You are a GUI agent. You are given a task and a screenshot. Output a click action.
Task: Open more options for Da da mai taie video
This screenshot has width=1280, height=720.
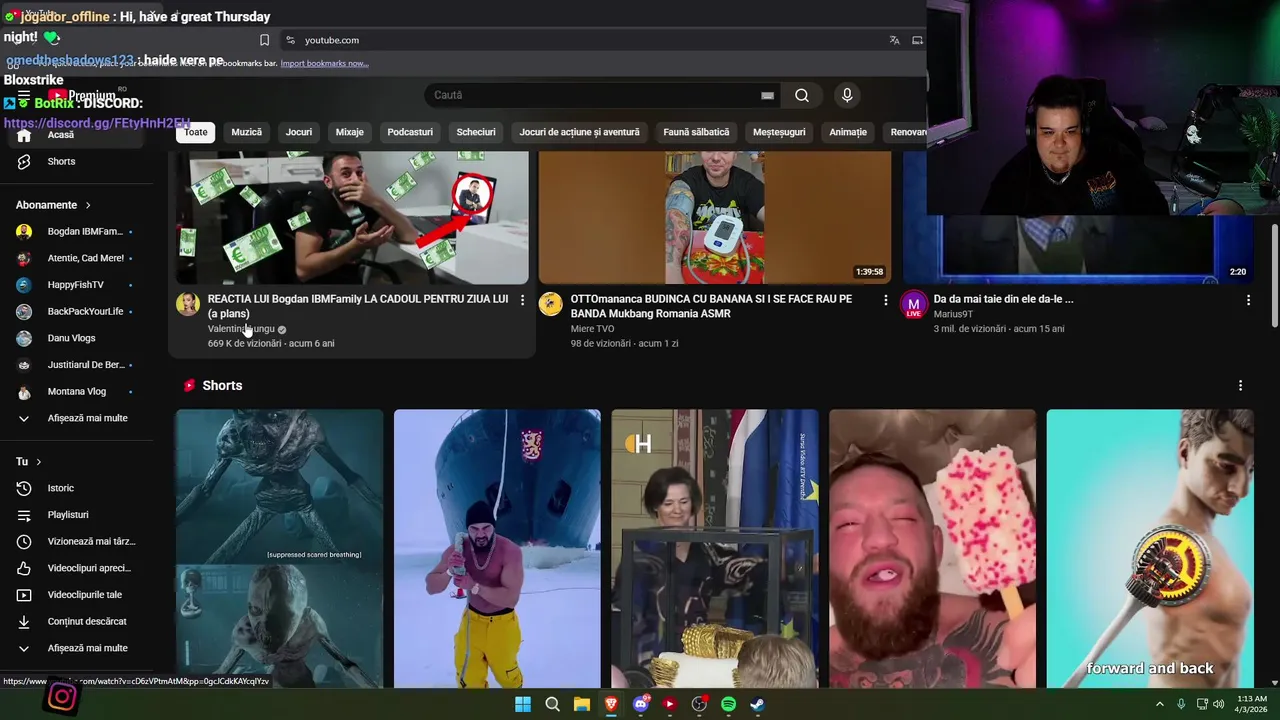coord(1248,300)
